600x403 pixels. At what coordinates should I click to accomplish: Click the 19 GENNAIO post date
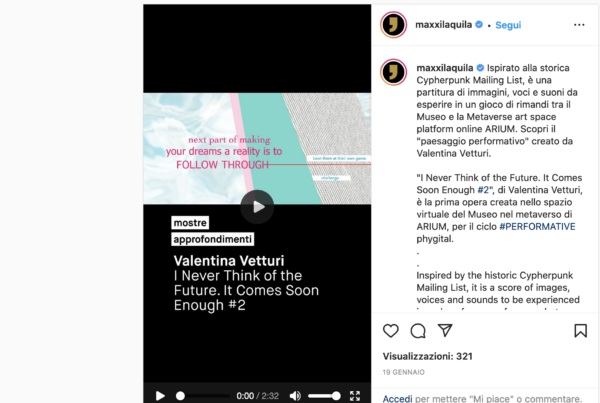[403, 372]
